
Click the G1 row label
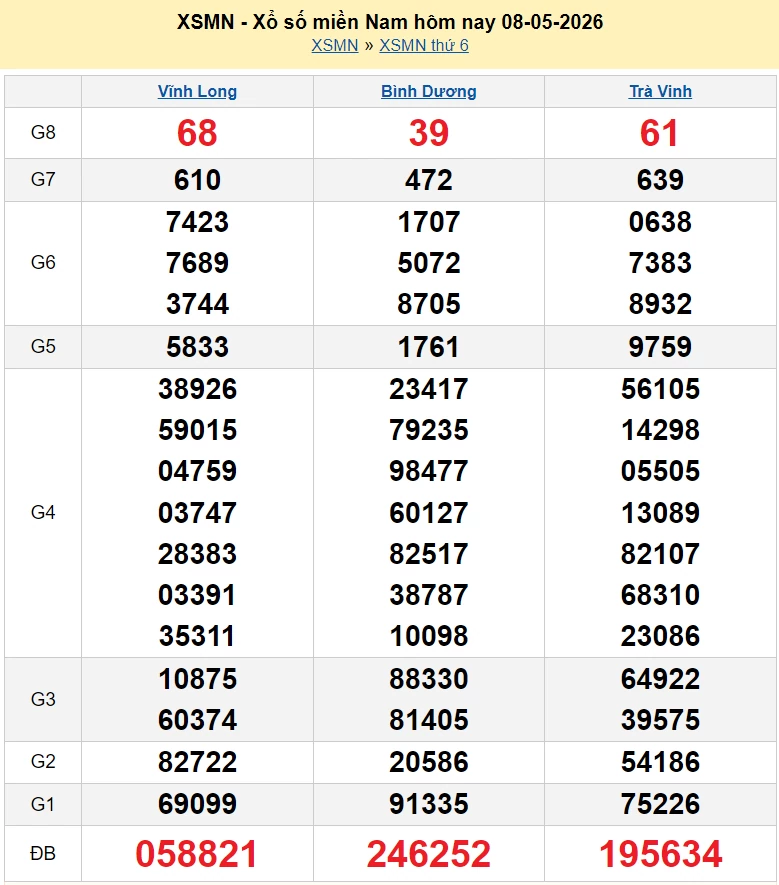[x=43, y=804]
